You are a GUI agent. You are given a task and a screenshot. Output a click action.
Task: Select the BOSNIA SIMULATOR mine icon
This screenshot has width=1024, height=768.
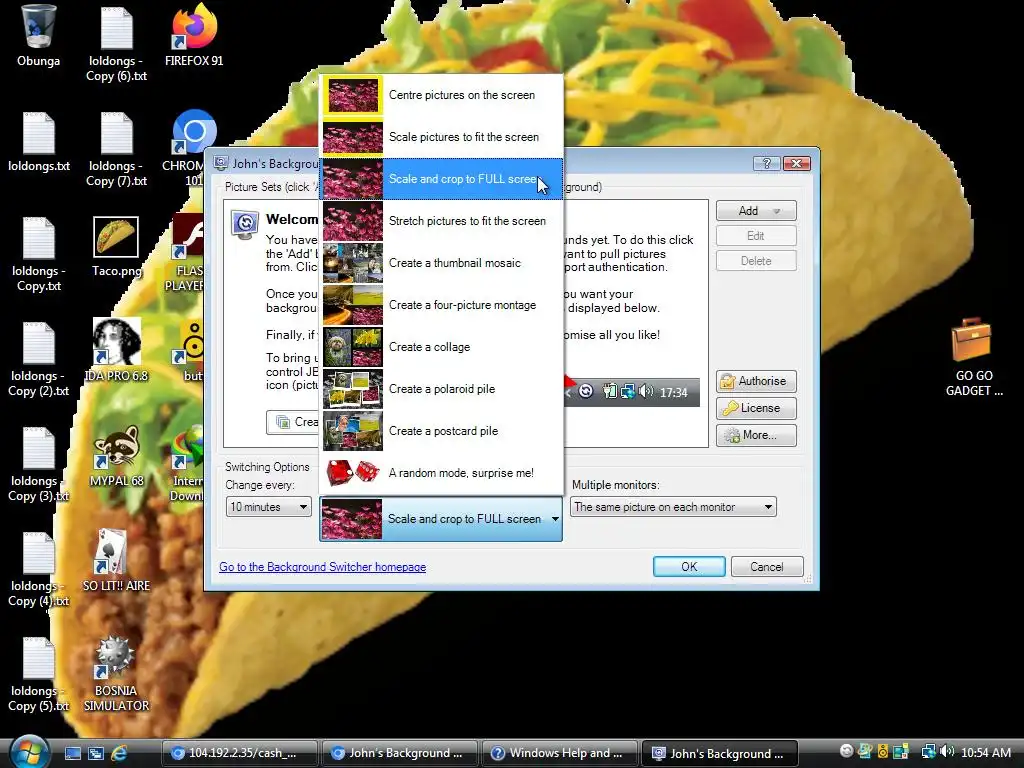click(116, 673)
